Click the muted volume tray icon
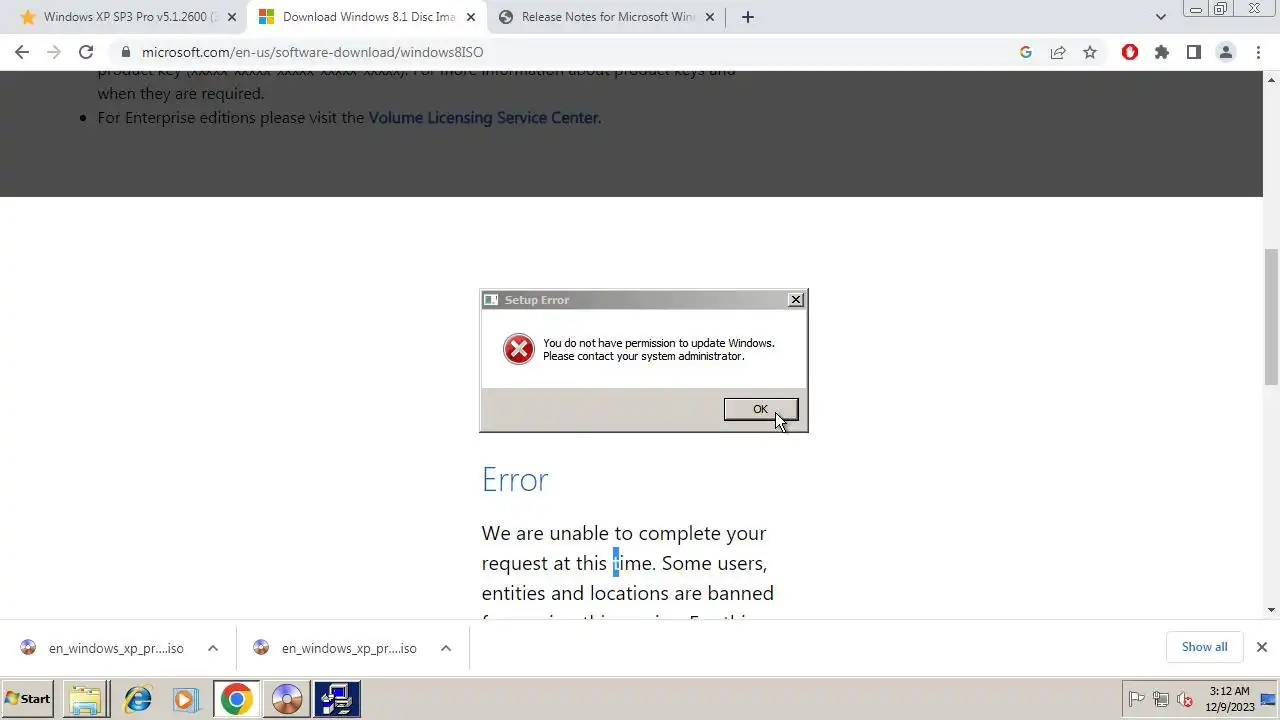This screenshot has height=720, width=1280. click(x=1185, y=699)
